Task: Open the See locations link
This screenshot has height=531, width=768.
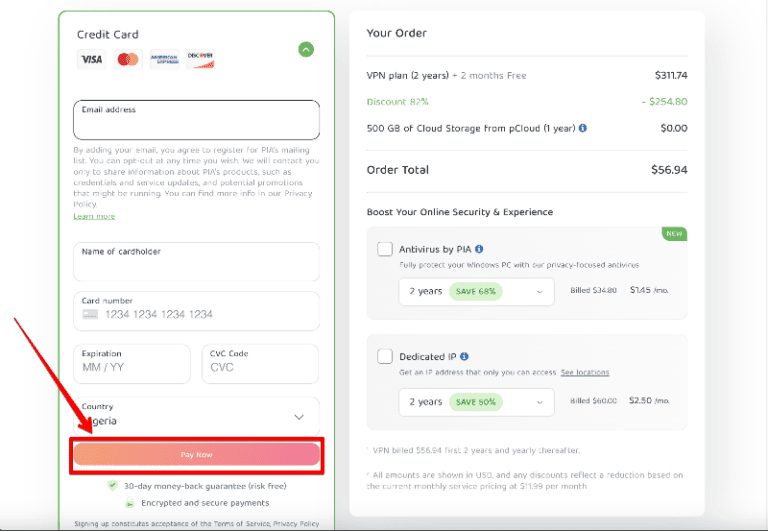Action: point(585,372)
